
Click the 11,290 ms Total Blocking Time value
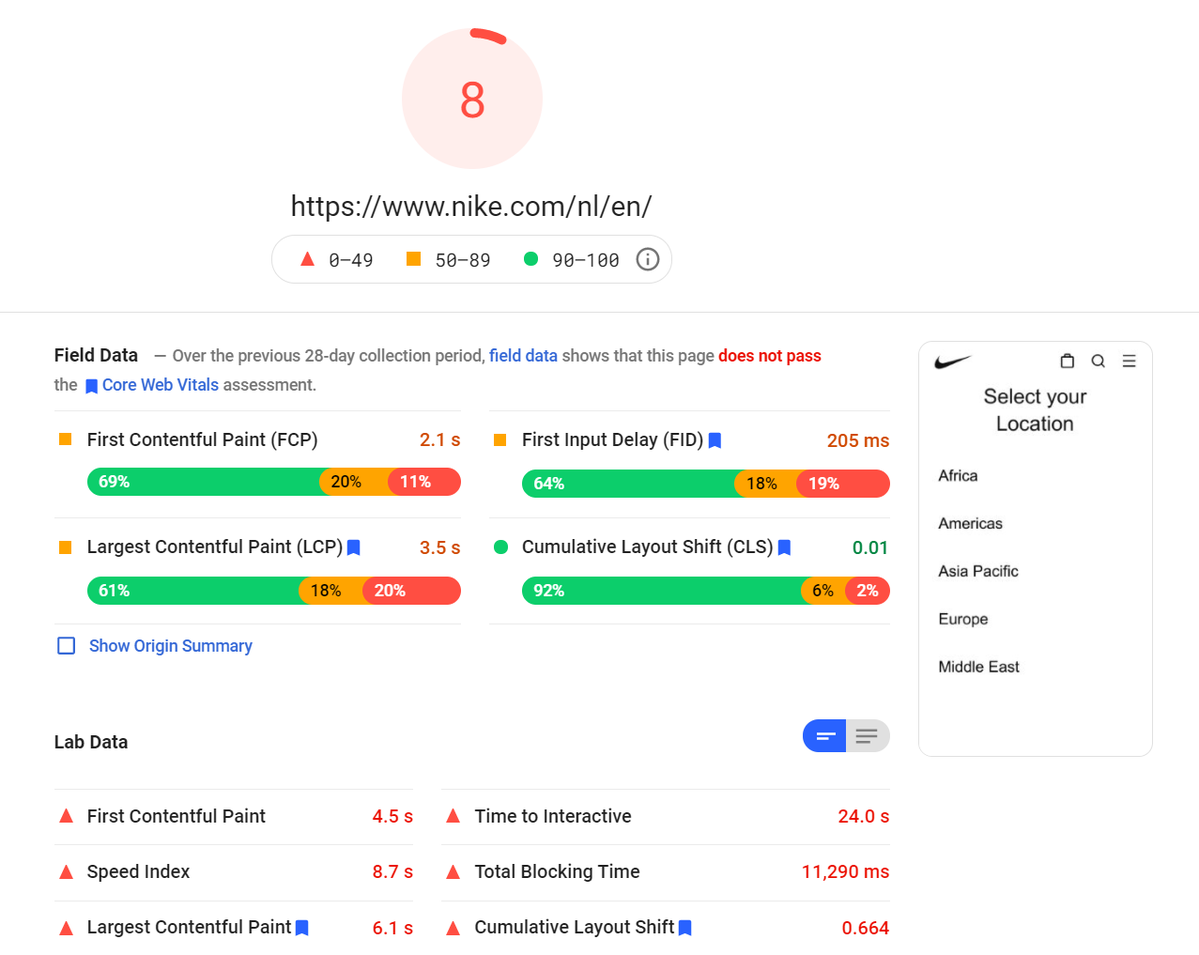(x=845, y=872)
